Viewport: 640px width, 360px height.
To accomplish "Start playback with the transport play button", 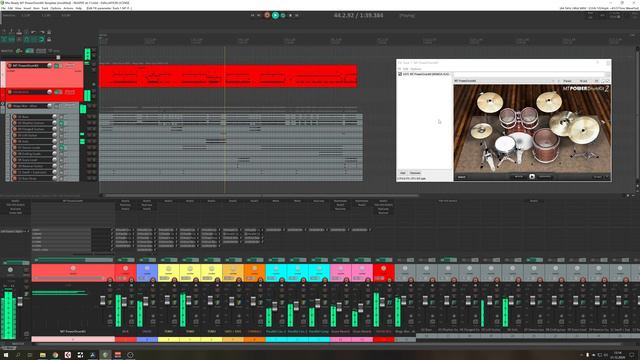I will tap(275, 15).
